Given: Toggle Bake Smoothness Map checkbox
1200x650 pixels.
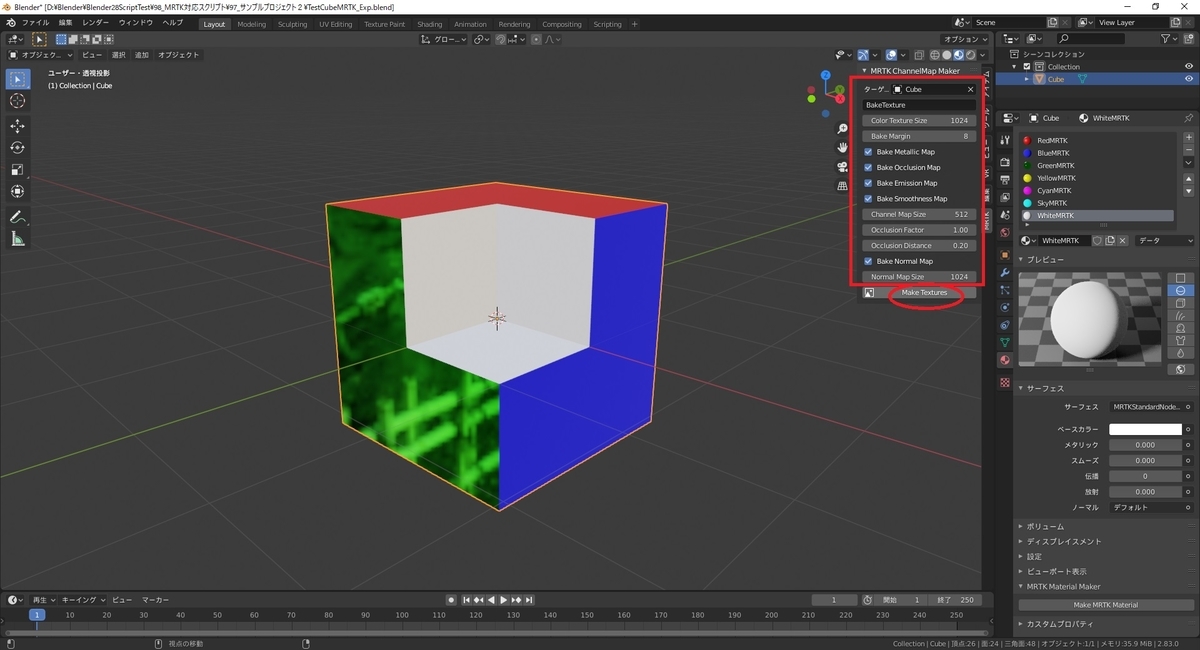Looking at the screenshot, I should (868, 199).
